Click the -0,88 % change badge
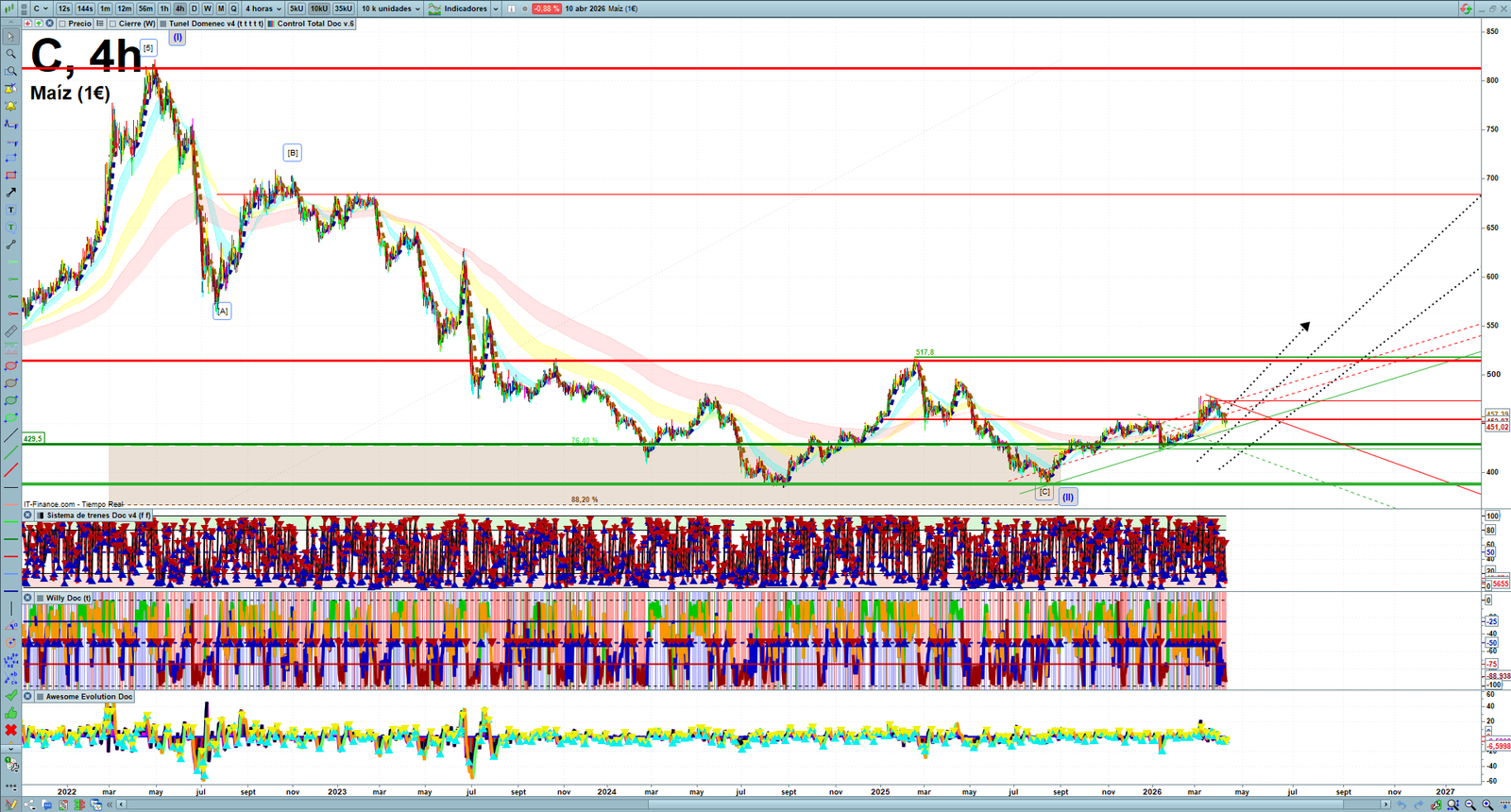 pyautogui.click(x=546, y=8)
